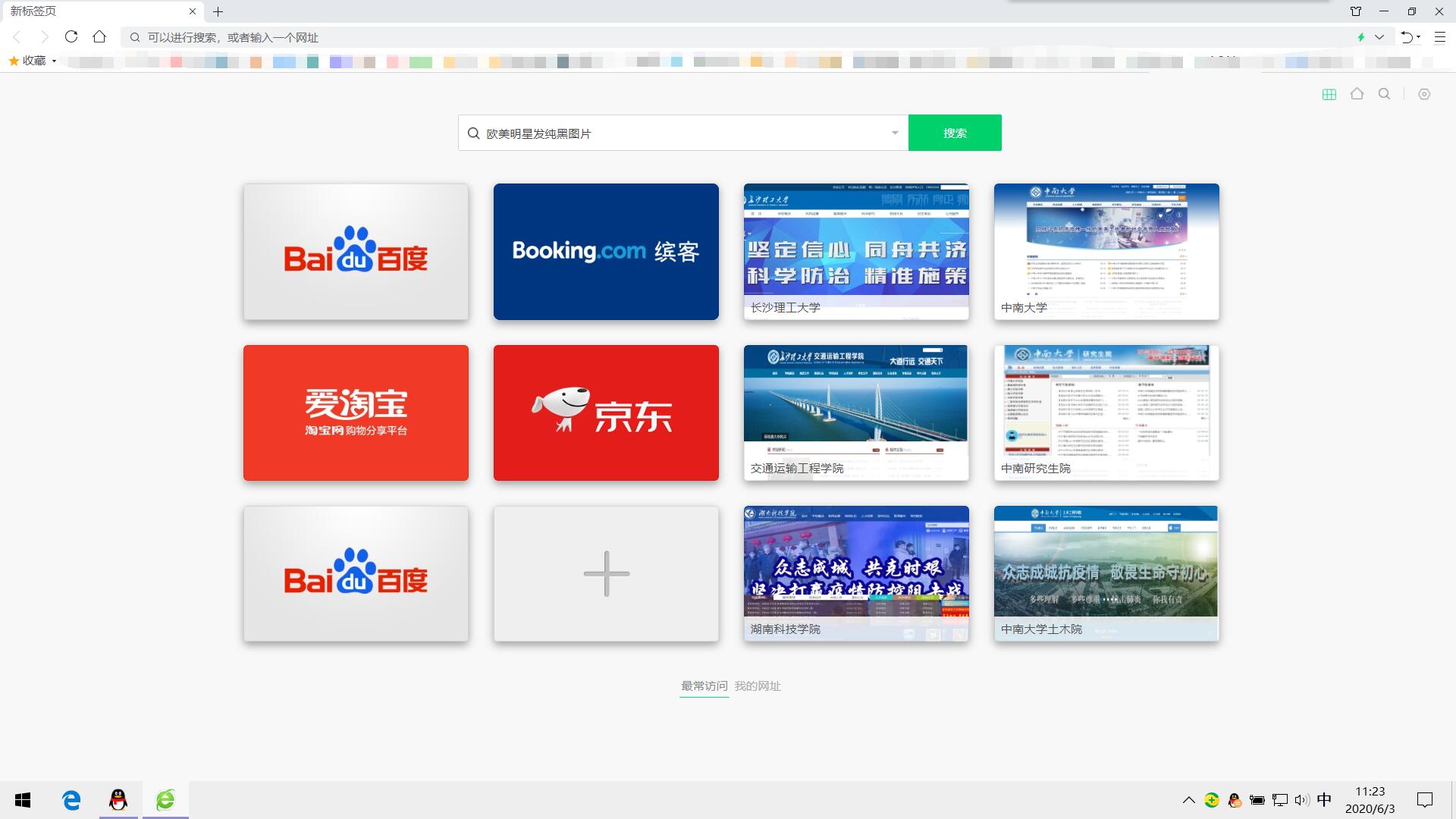This screenshot has height=819, width=1456.
Task: Expand the address bar dropdown chevron
Action: [1379, 37]
